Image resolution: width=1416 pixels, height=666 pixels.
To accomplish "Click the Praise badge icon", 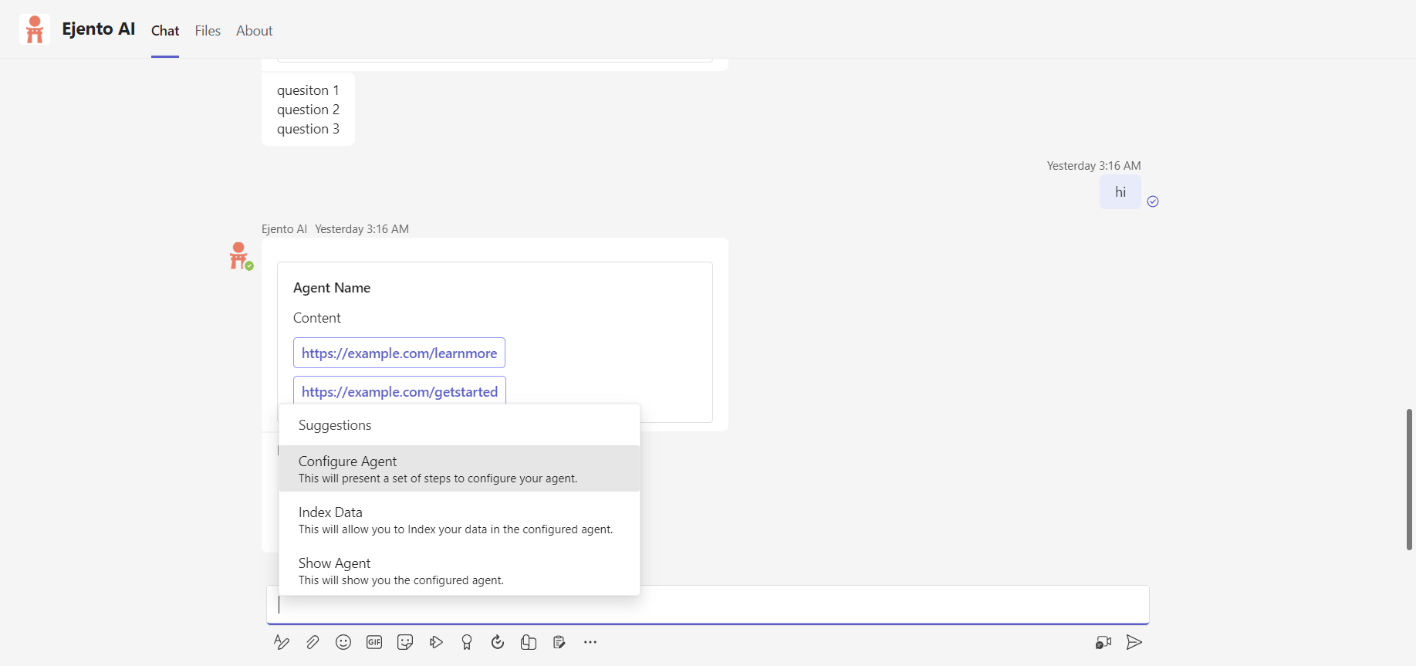I will pos(466,642).
